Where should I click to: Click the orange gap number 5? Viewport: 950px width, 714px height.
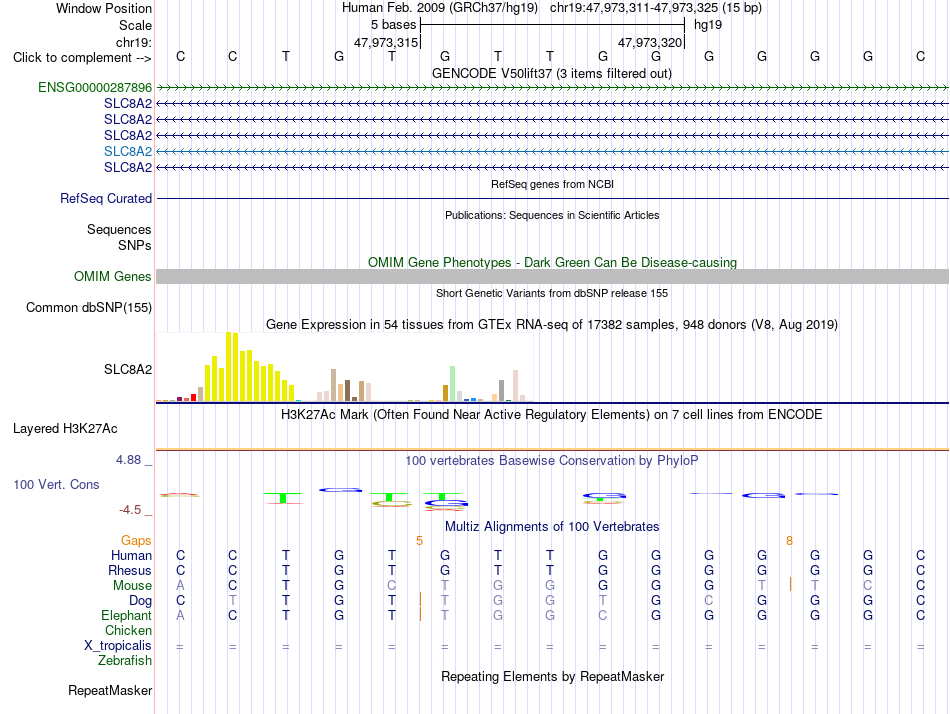(x=419, y=540)
